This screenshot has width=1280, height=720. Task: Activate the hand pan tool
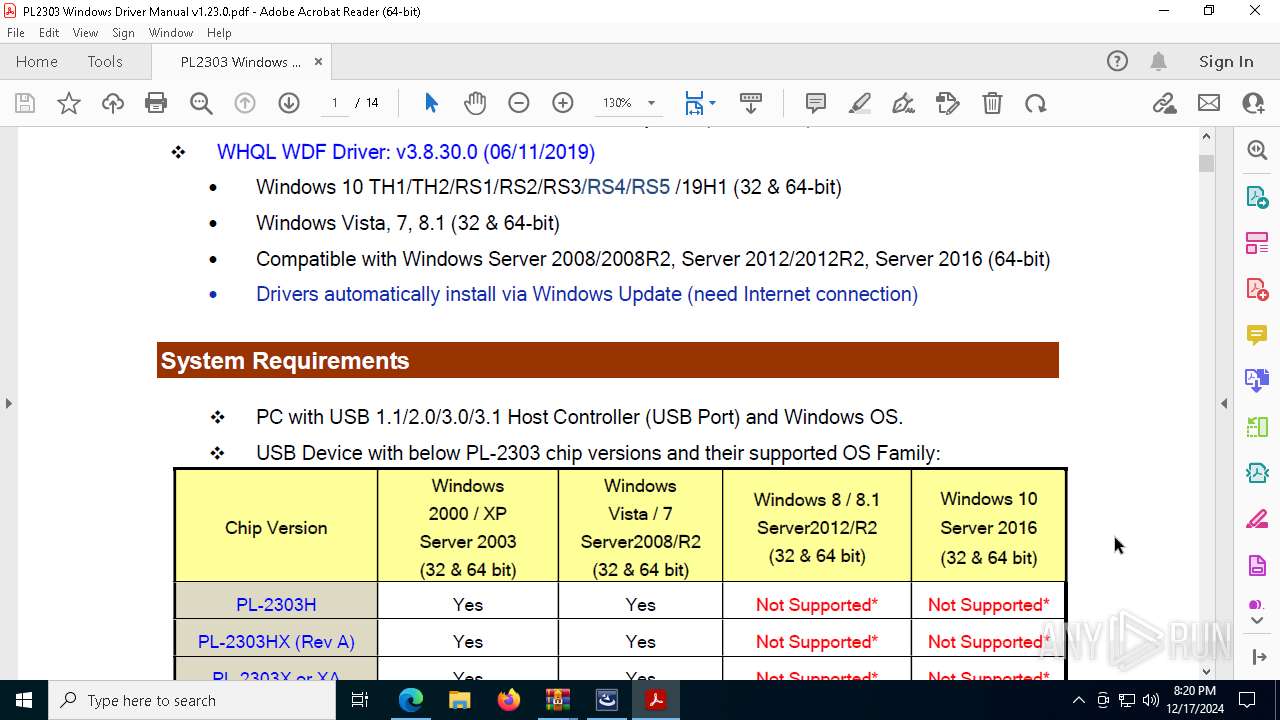pos(475,103)
